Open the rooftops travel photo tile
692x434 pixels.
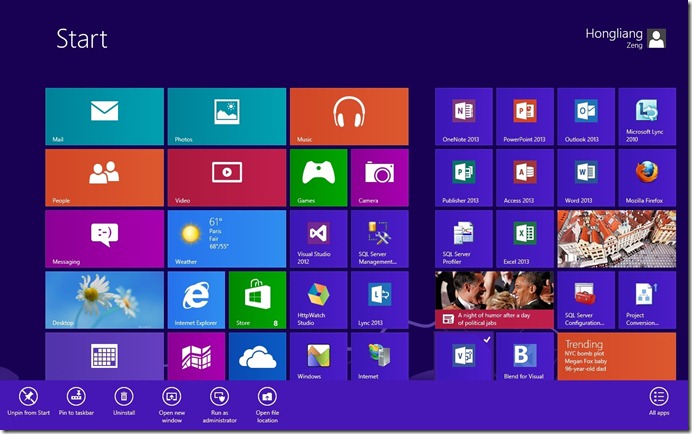click(x=617, y=239)
